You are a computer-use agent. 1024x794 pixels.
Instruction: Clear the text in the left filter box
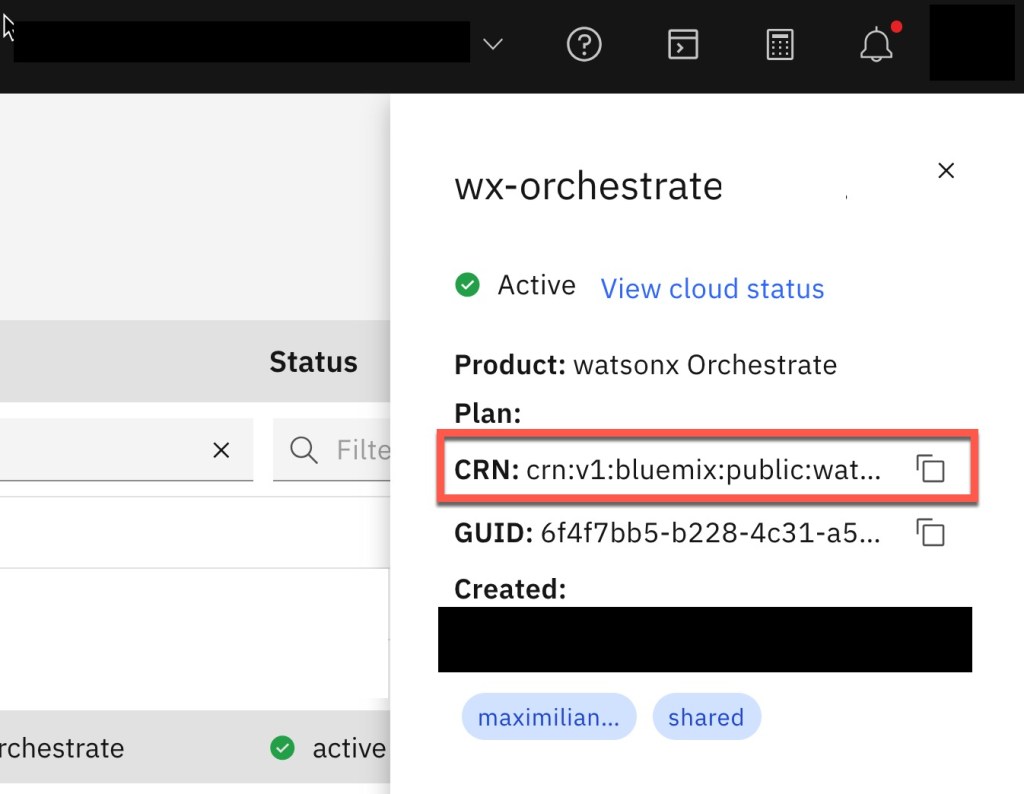point(221,450)
